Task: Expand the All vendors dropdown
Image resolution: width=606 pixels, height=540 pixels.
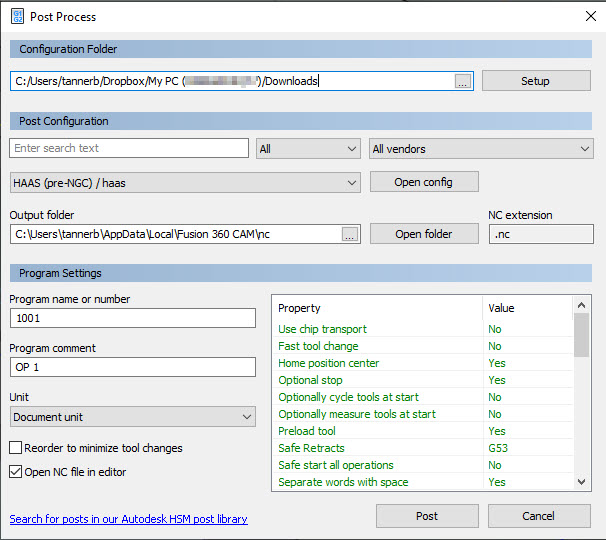Action: [481, 149]
